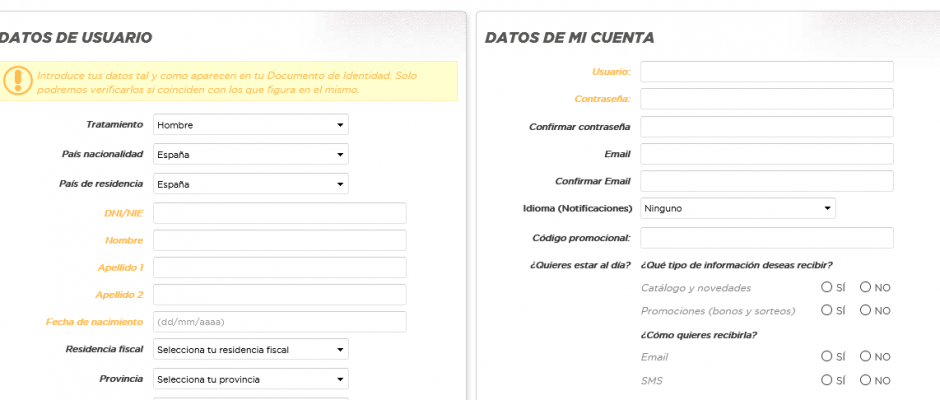This screenshot has height=400, width=940.
Task: Click the orange 'Usuario:' label
Action: (x=611, y=72)
